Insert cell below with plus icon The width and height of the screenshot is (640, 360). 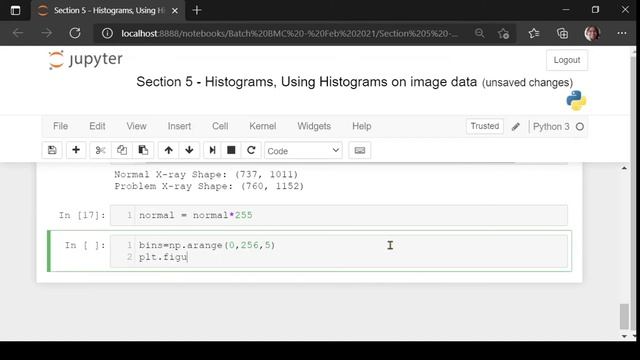pyautogui.click(x=76, y=150)
